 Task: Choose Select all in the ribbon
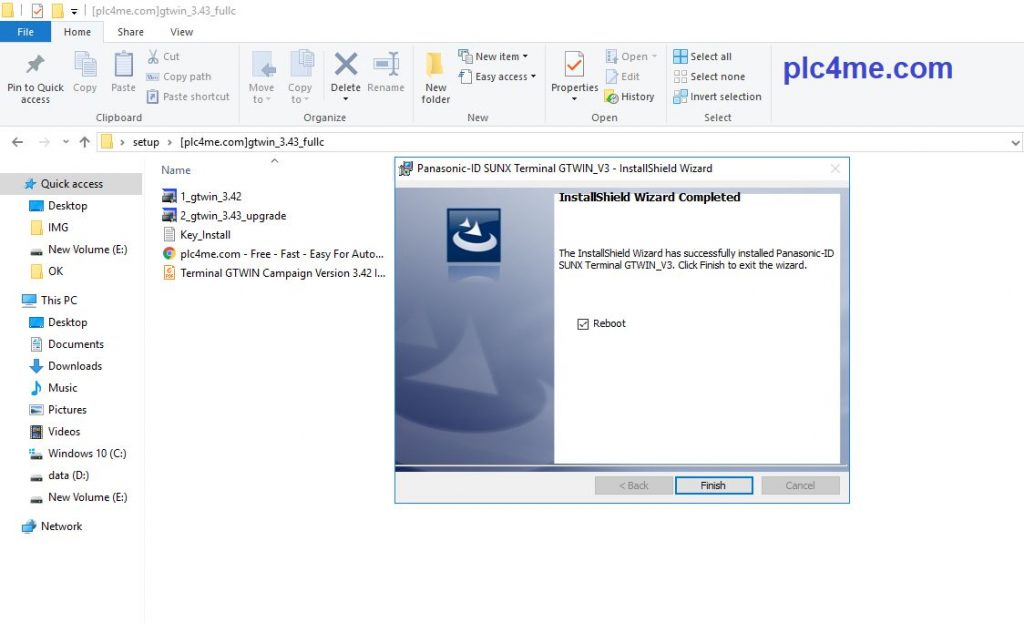702,57
